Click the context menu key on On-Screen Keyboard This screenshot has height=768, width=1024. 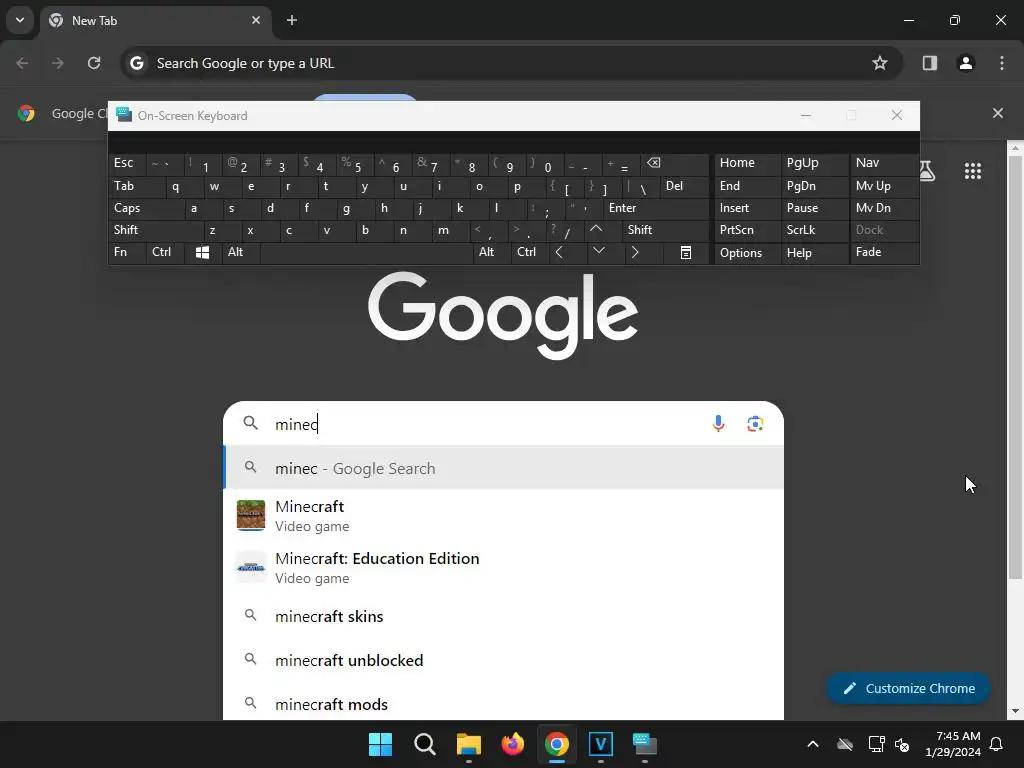pyautogui.click(x=686, y=253)
